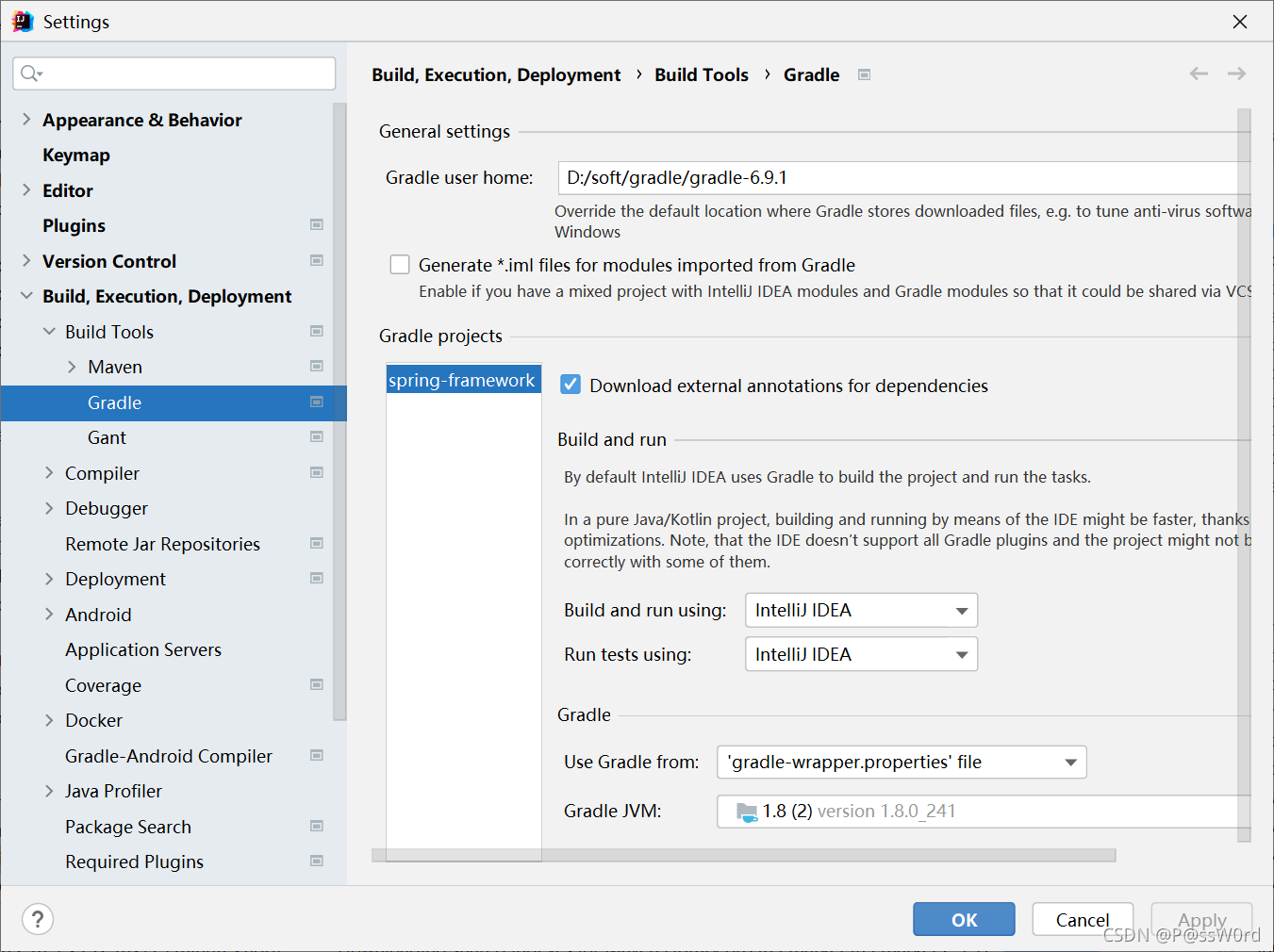The image size is (1274, 952).
Task: Click the project-level icon beside Gradle-Android Compiler
Action: click(x=317, y=756)
